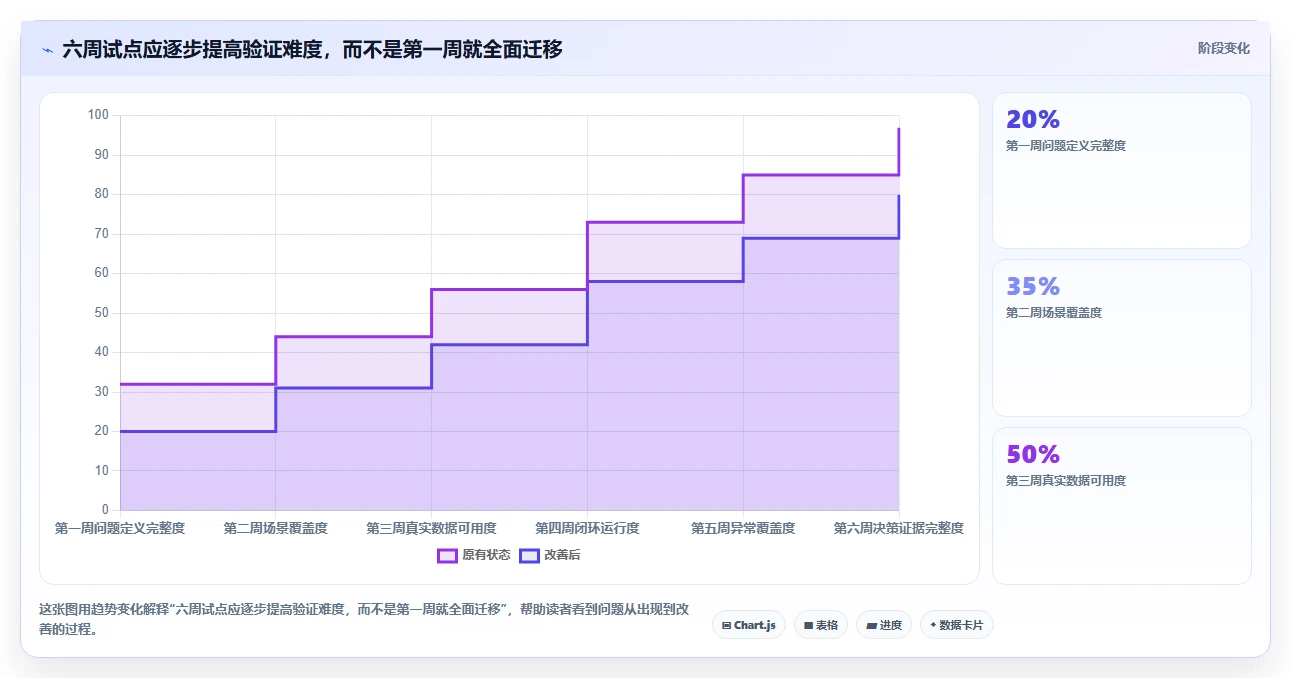1291x678 pixels.
Task: Open the 50% 第三周真实数据可用度 card
Action: [1122, 506]
